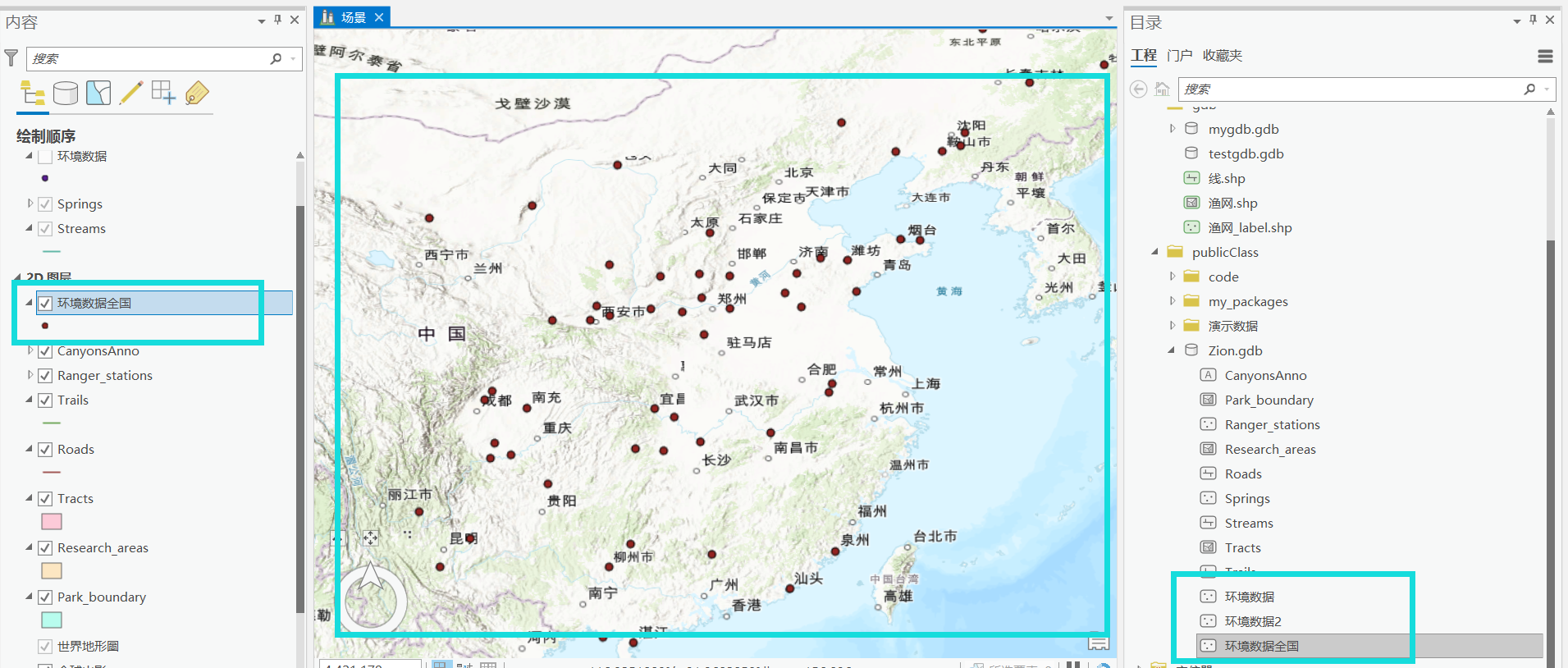Click the 渔网.shp polygon shapefile icon
The image size is (1568, 668).
click(x=1191, y=203)
